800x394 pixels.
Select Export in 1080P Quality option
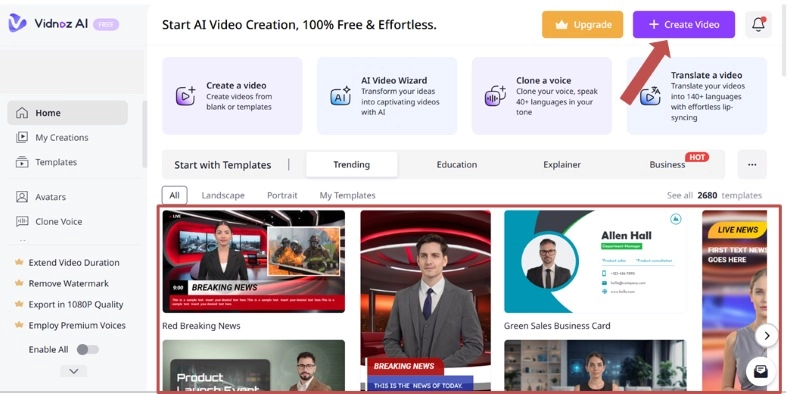point(76,304)
